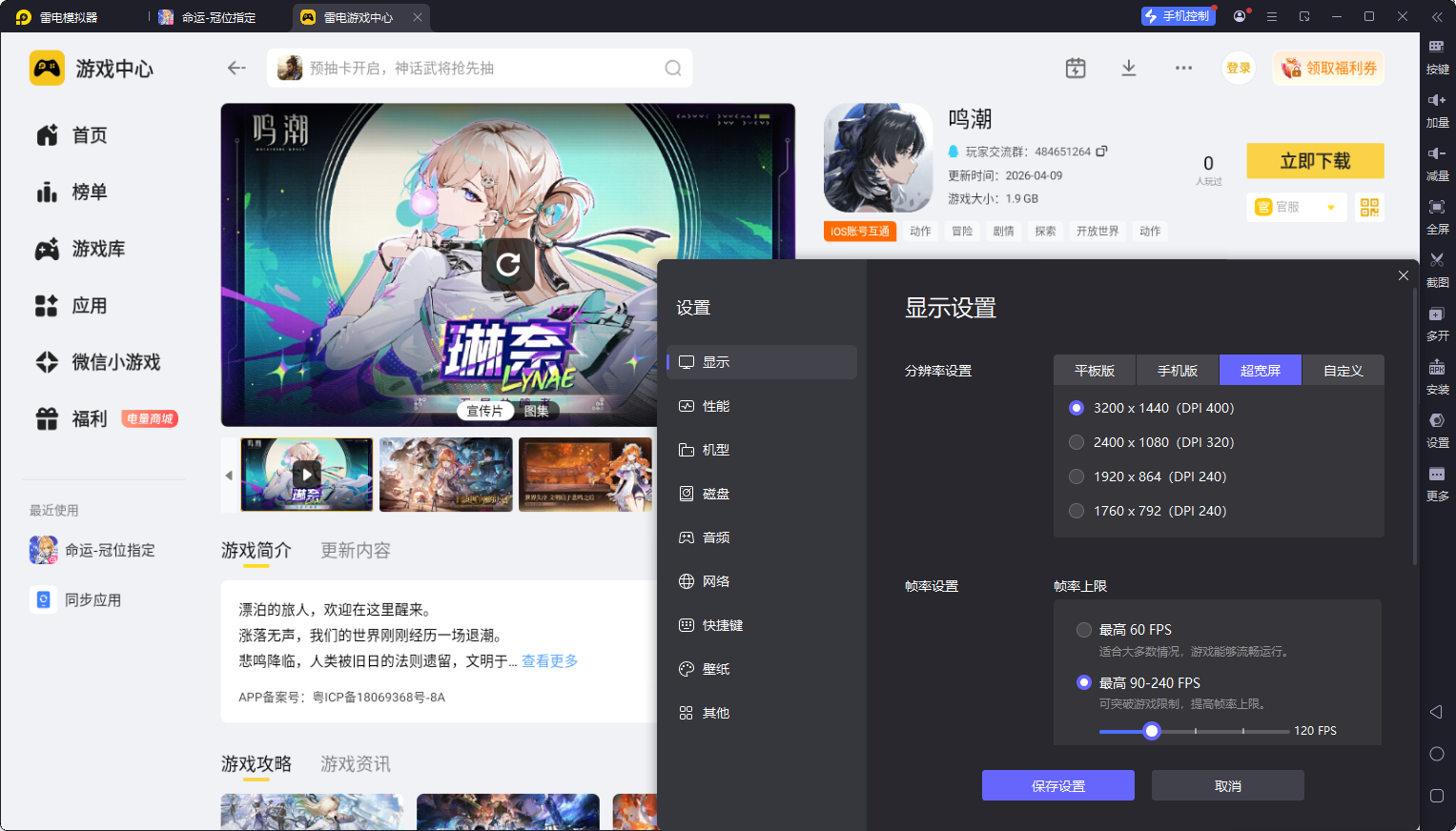Open 网络 settings category

tap(762, 581)
